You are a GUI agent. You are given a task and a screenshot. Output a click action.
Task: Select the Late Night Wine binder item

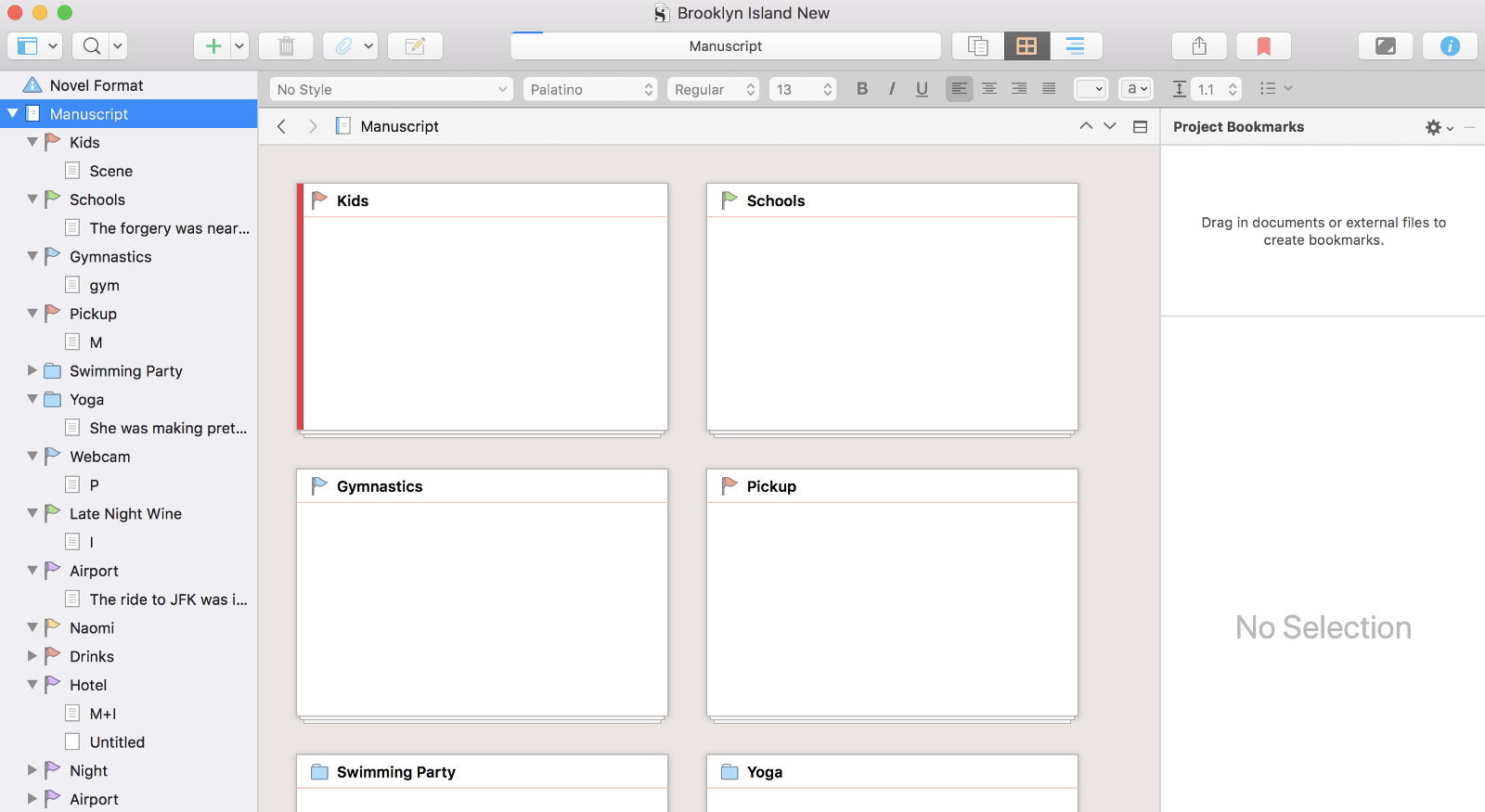point(125,513)
